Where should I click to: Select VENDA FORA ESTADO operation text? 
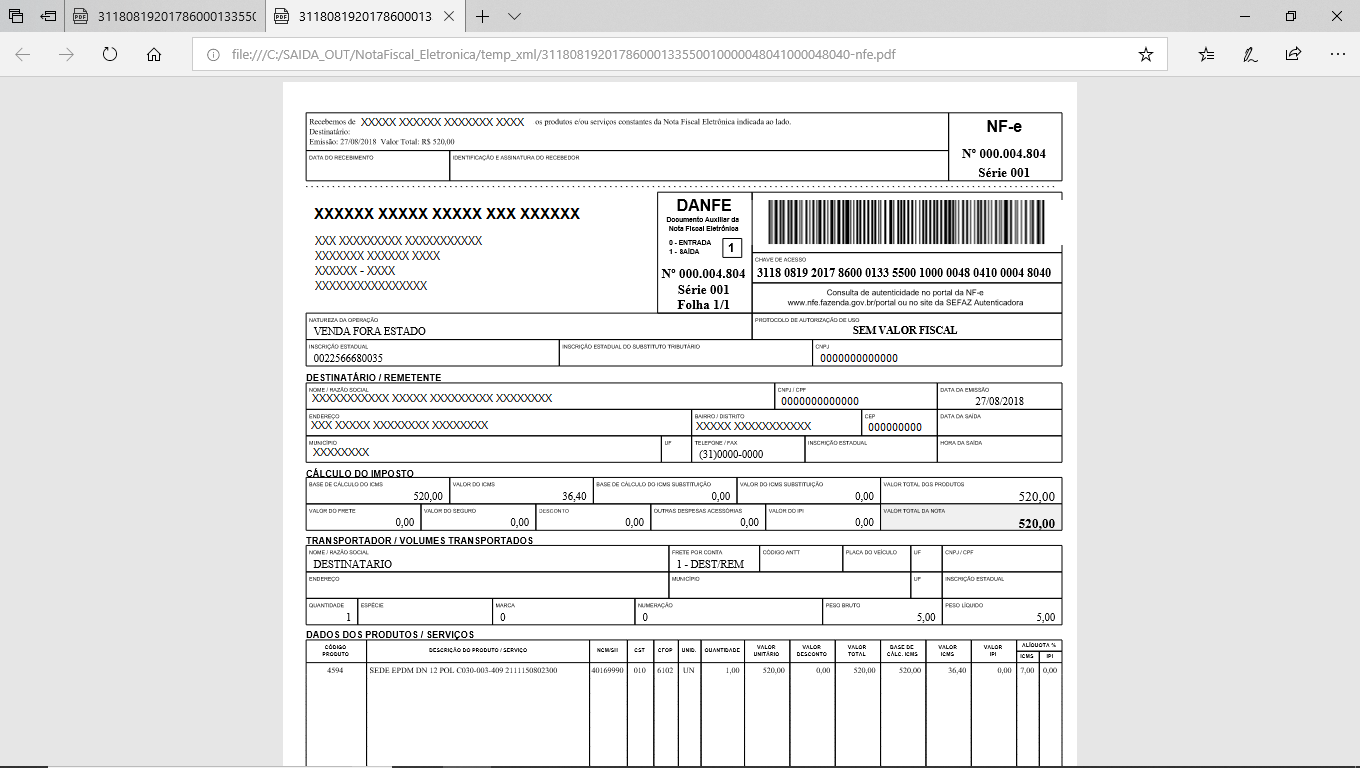(x=369, y=331)
